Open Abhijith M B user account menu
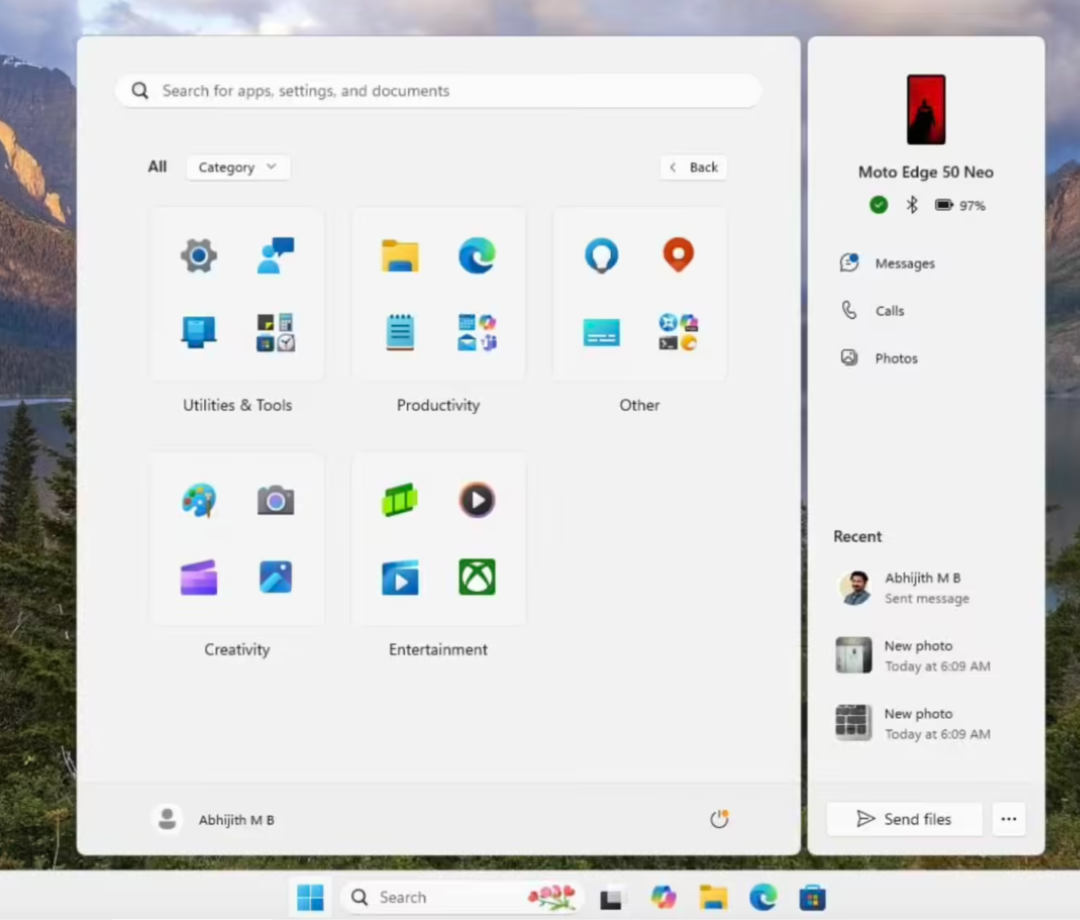1080x920 pixels. click(214, 819)
